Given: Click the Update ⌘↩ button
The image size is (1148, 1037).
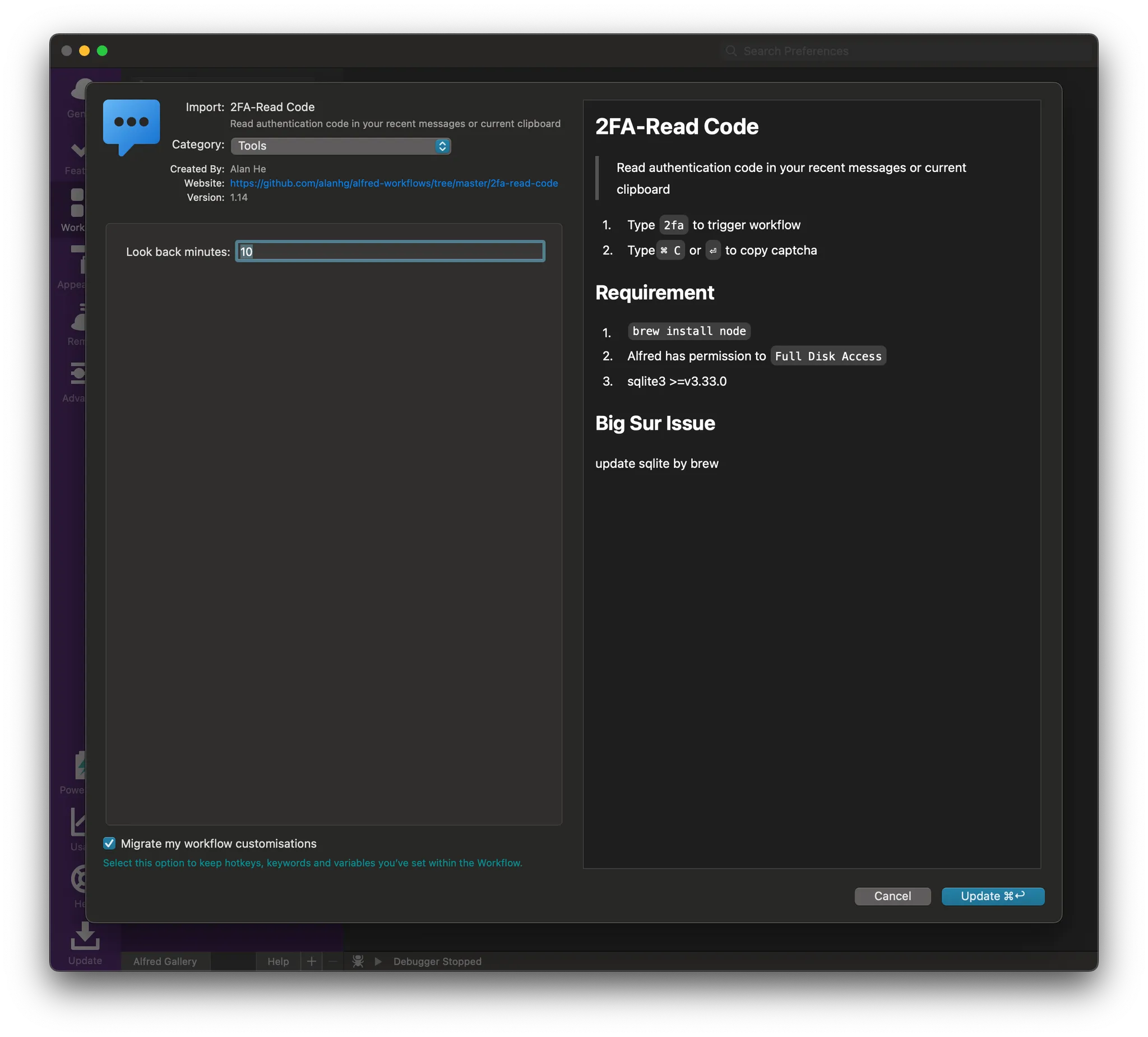Looking at the screenshot, I should pos(992,896).
